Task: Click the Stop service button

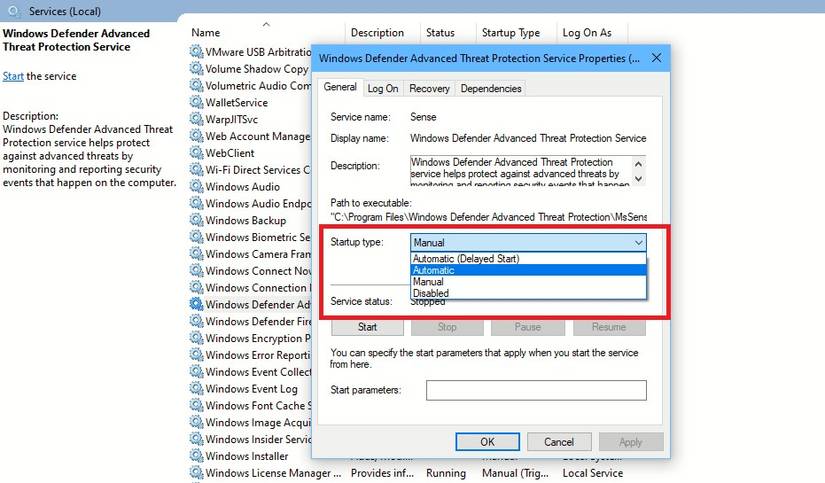Action: pos(447,327)
